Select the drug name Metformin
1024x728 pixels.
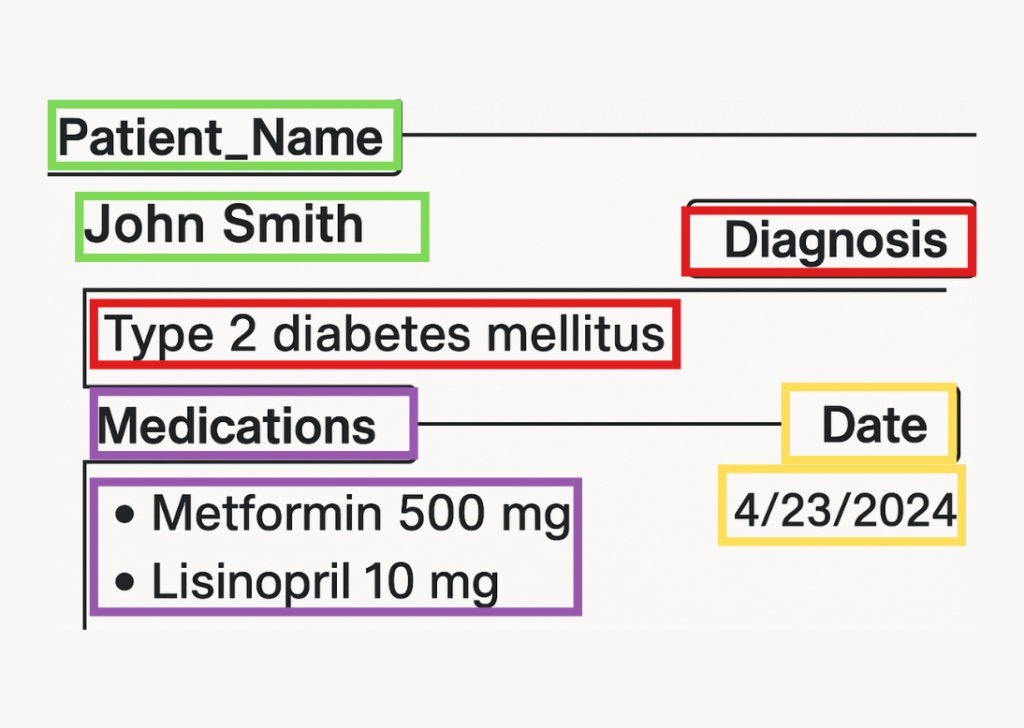[267, 515]
